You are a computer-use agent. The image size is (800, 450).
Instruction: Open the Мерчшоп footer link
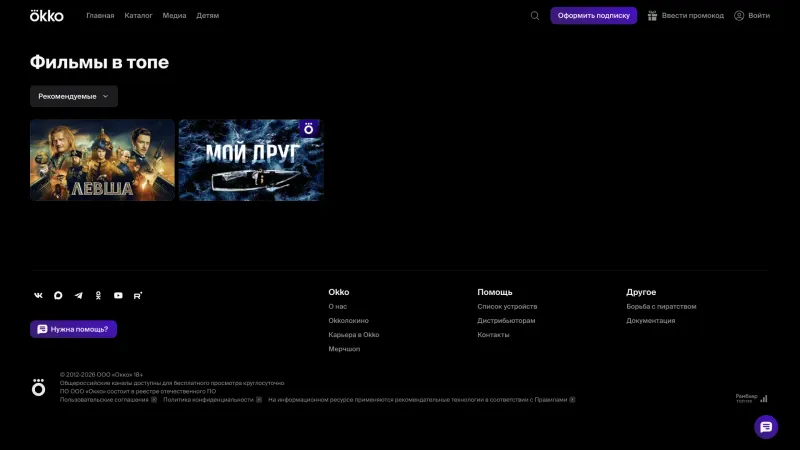(x=344, y=349)
